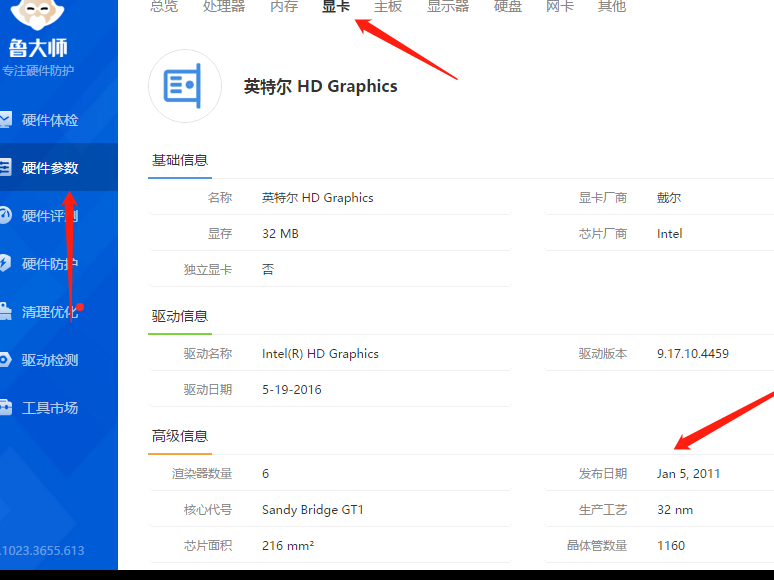The height and width of the screenshot is (580, 774).
Task: Click the 晶体管数量 value 1160
Action: (x=671, y=545)
